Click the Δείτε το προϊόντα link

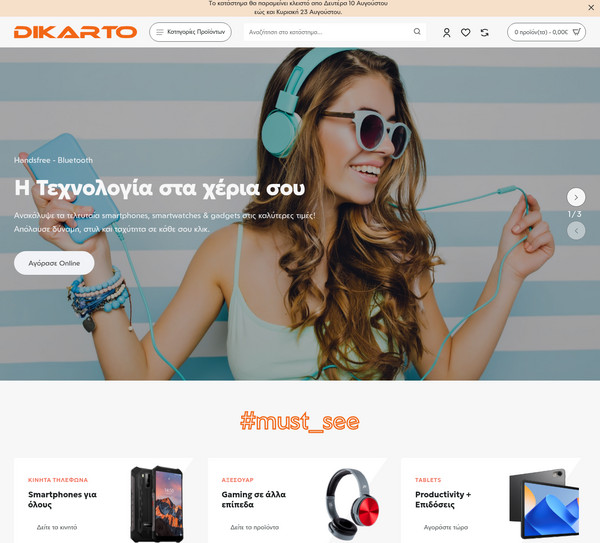click(254, 527)
